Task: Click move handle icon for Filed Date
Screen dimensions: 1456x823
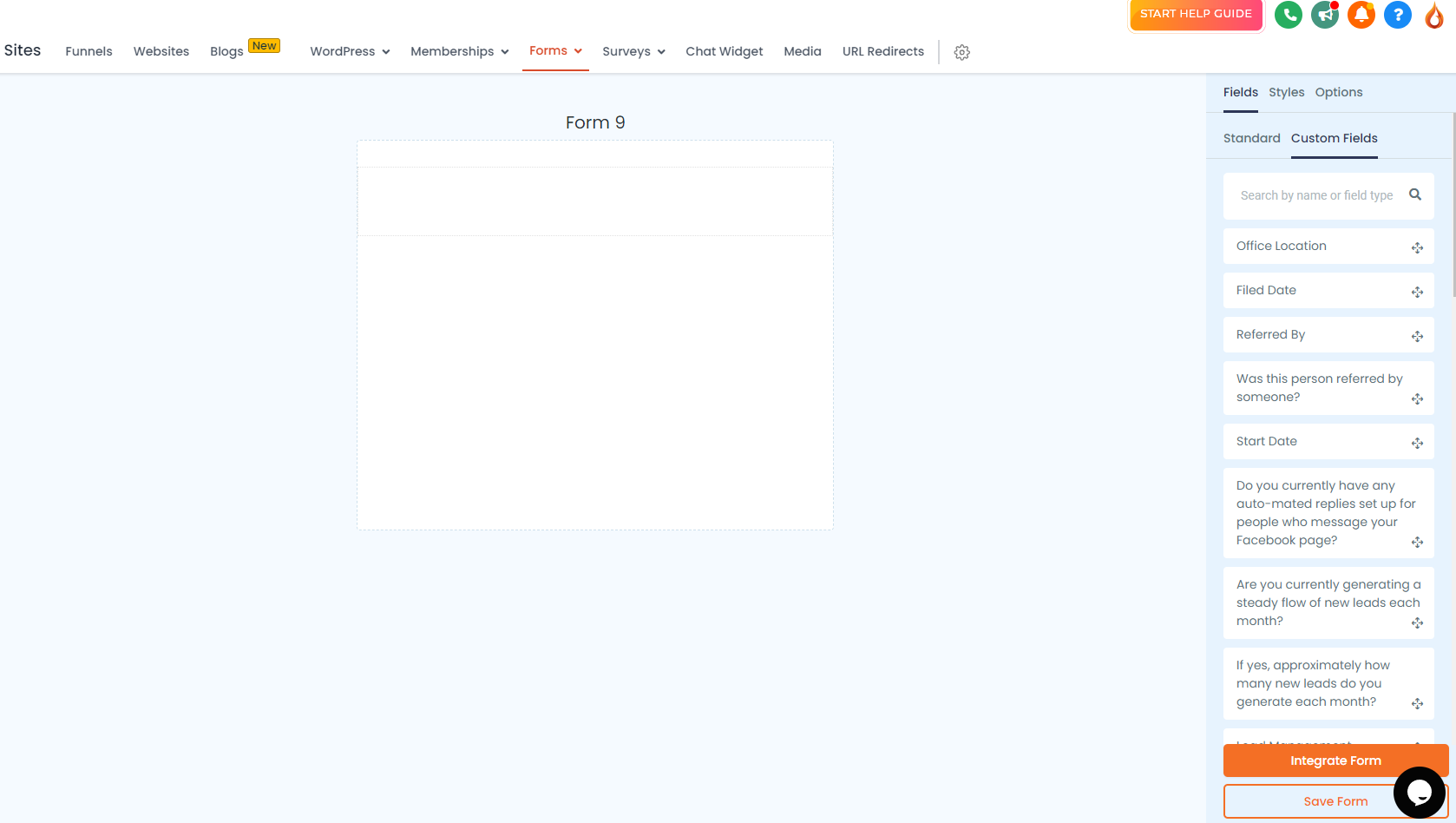Action: [1417, 293]
